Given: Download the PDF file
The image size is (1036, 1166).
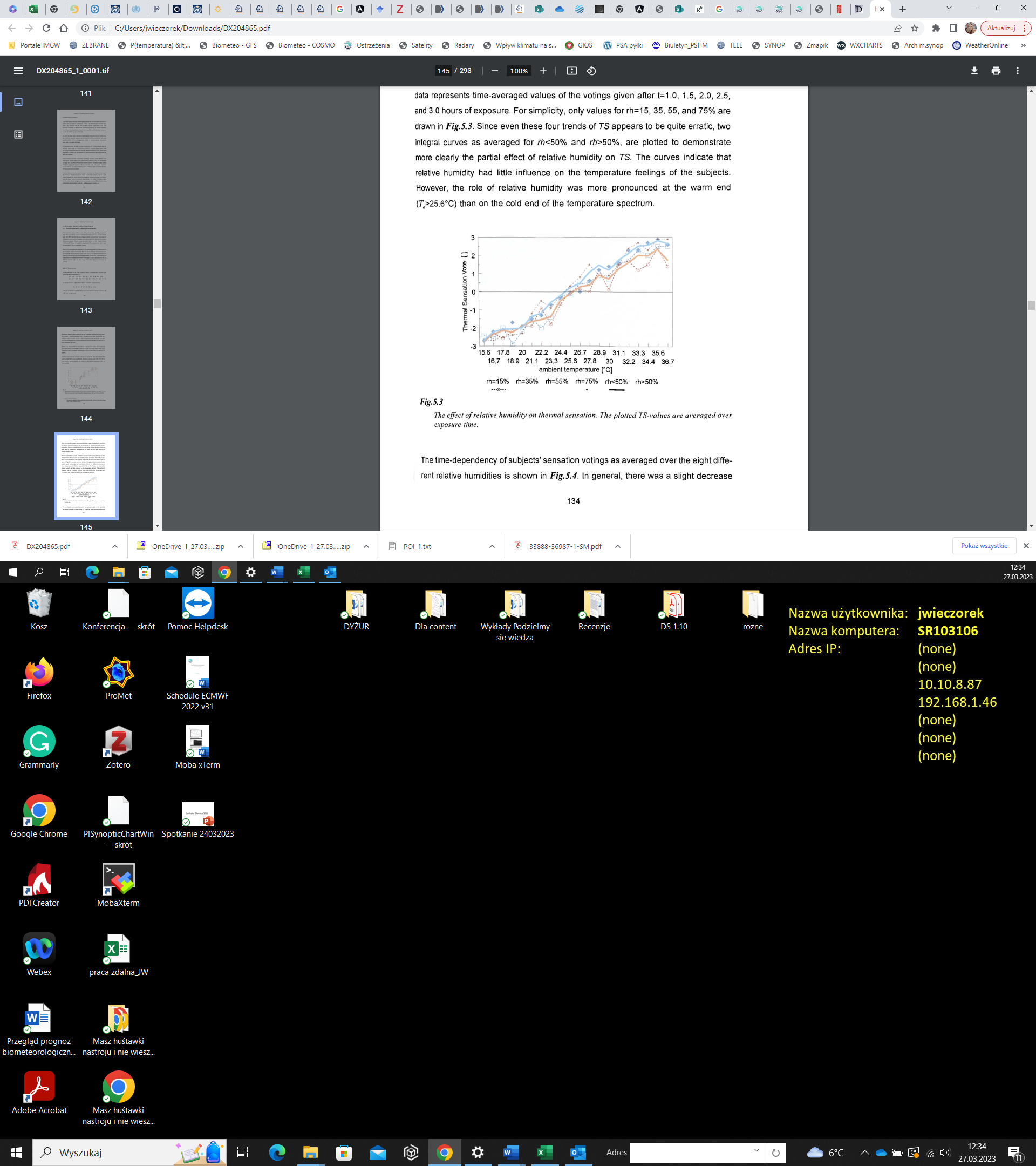Looking at the screenshot, I should pos(974,71).
